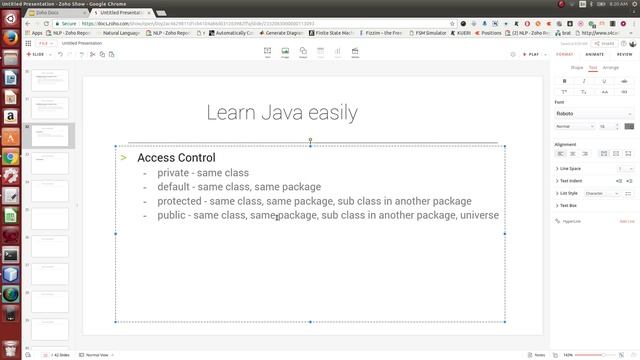Open the Character list style dropdown
640x360 pixels.
click(602, 193)
